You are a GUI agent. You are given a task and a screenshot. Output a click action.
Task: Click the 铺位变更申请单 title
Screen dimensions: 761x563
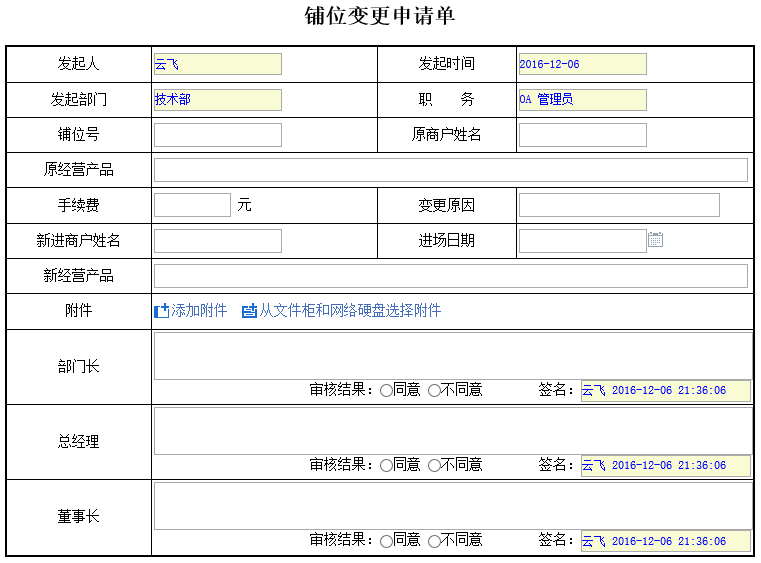(x=380, y=16)
